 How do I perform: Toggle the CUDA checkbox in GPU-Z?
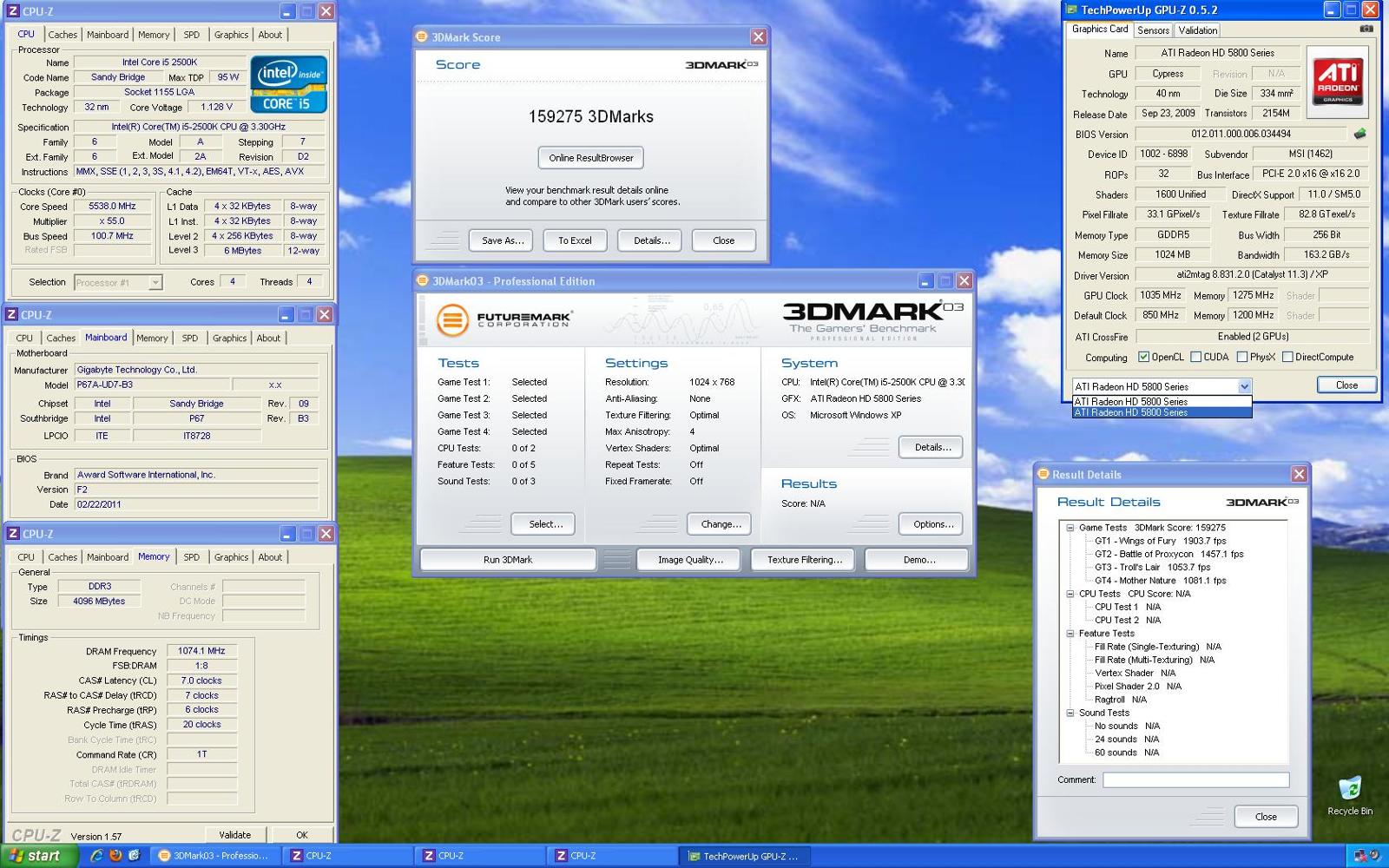point(1195,357)
